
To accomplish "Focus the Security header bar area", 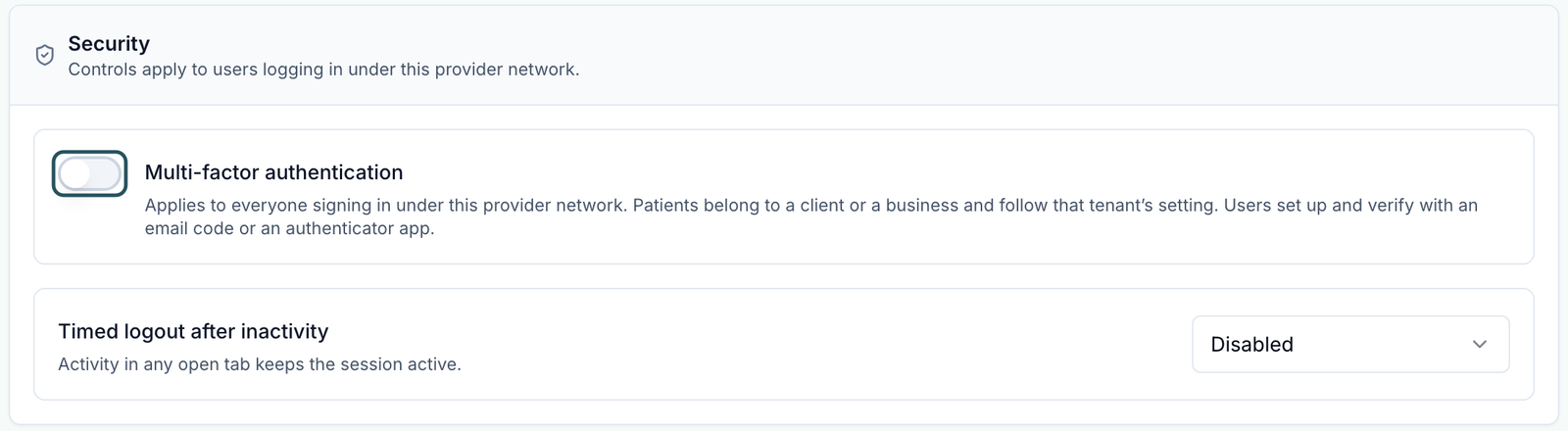I will (784, 56).
